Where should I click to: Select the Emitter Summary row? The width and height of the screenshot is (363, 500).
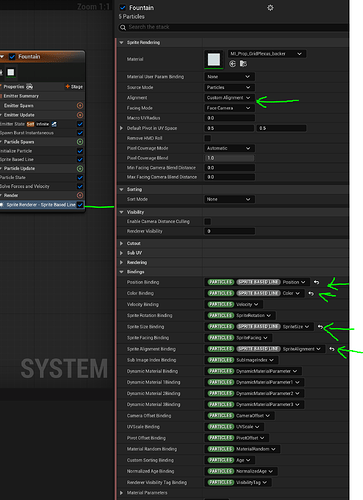pyautogui.click(x=42, y=96)
